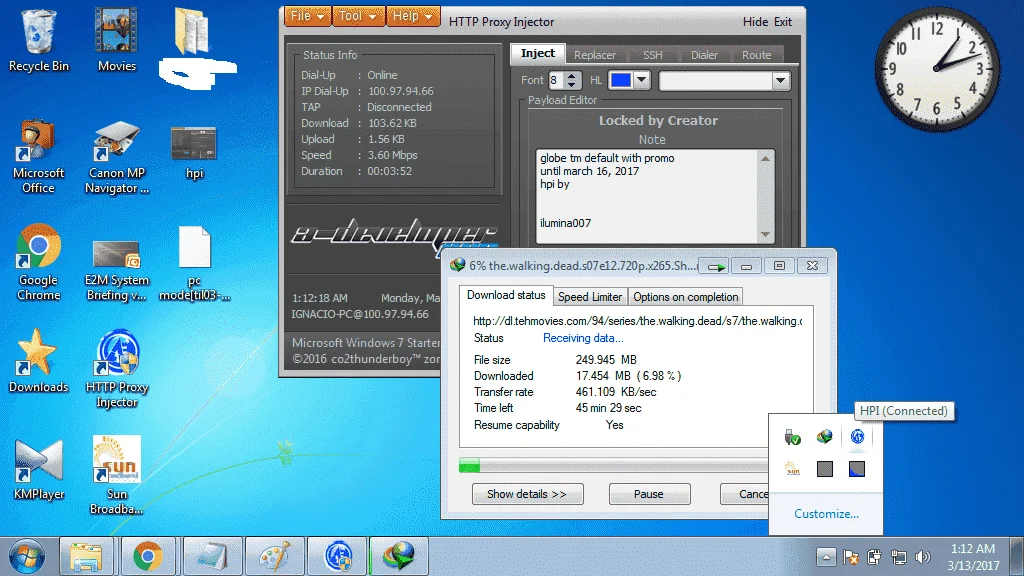The height and width of the screenshot is (576, 1024).
Task: Select the Microsoft Office desktop shortcut
Action: coord(39,157)
